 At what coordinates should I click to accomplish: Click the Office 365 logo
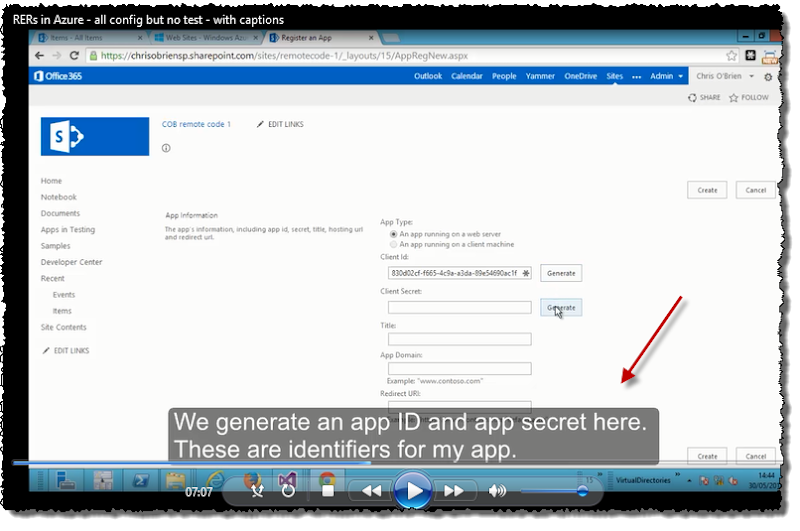point(58,76)
